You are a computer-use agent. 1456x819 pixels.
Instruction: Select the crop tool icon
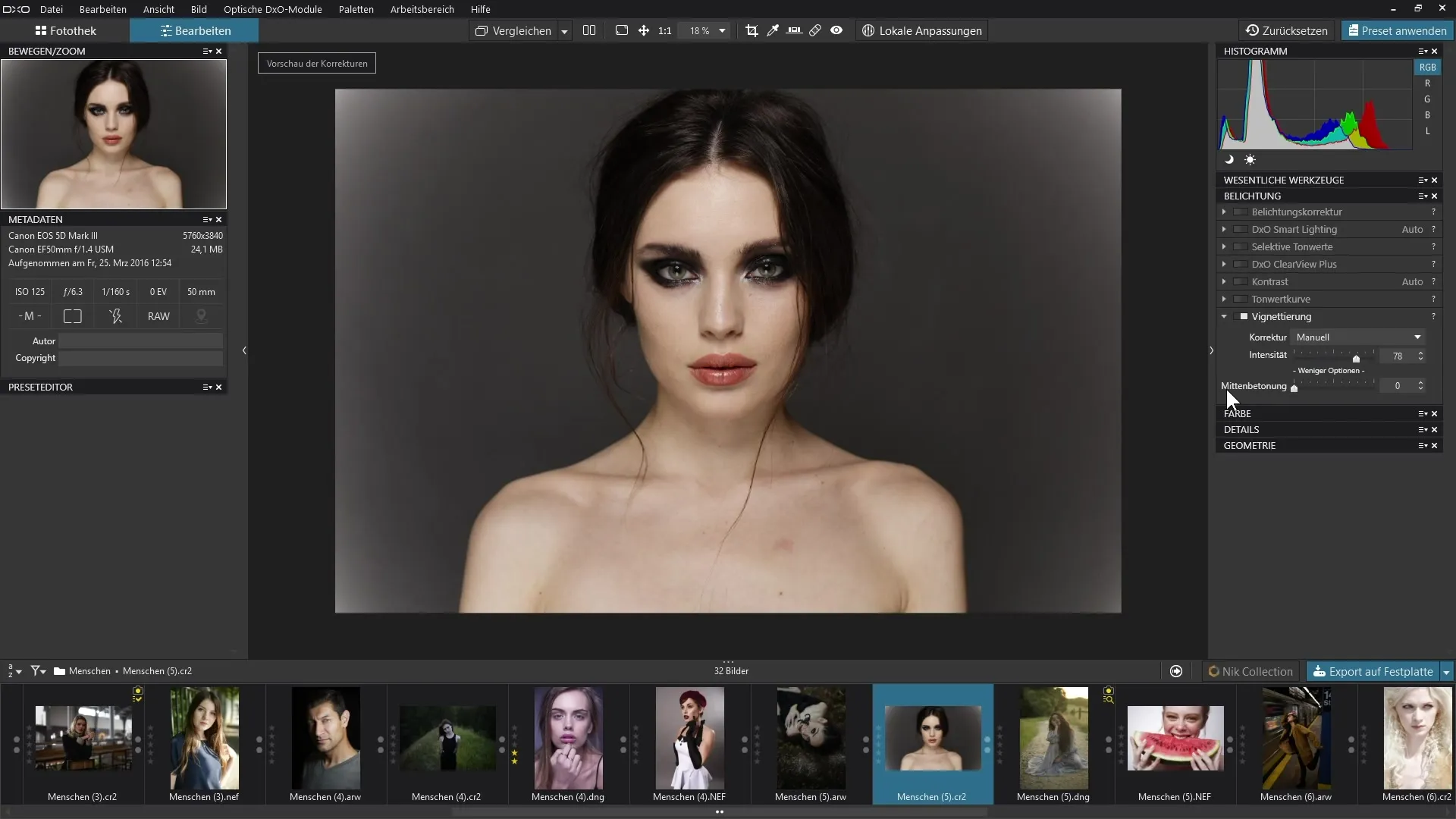752,31
